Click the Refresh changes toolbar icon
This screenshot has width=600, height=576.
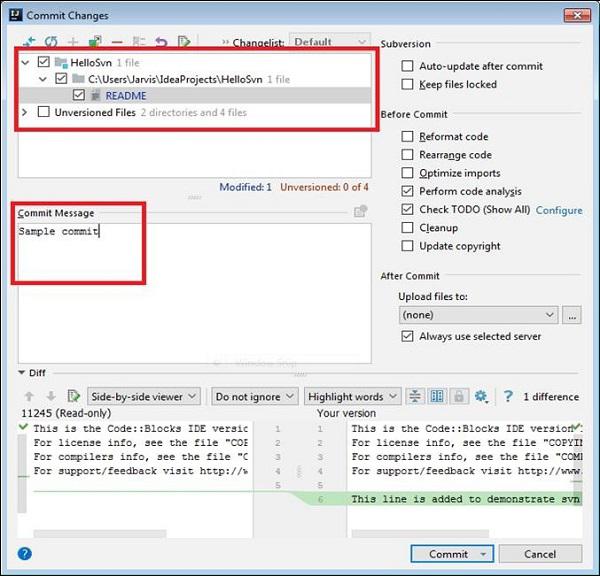[x=49, y=42]
